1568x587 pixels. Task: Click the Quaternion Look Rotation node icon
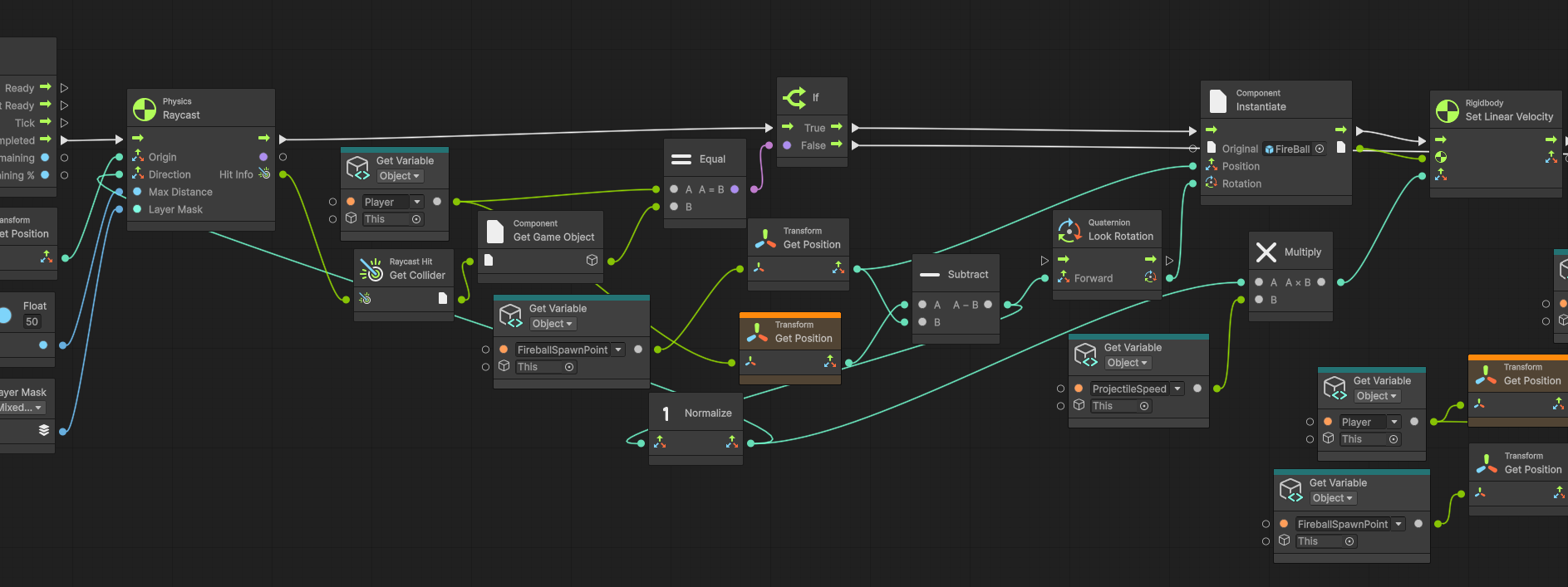(1069, 230)
